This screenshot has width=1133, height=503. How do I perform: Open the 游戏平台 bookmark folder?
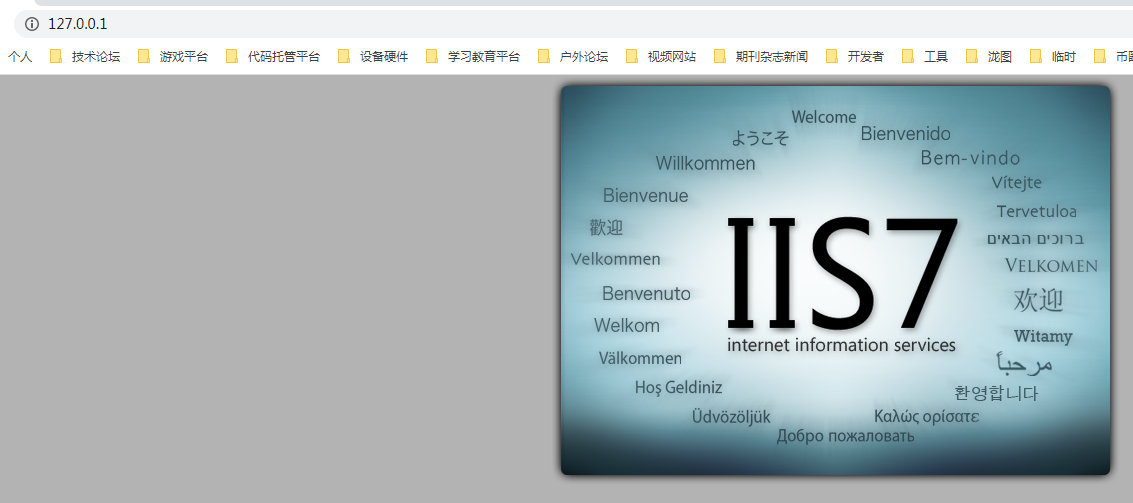click(173, 56)
